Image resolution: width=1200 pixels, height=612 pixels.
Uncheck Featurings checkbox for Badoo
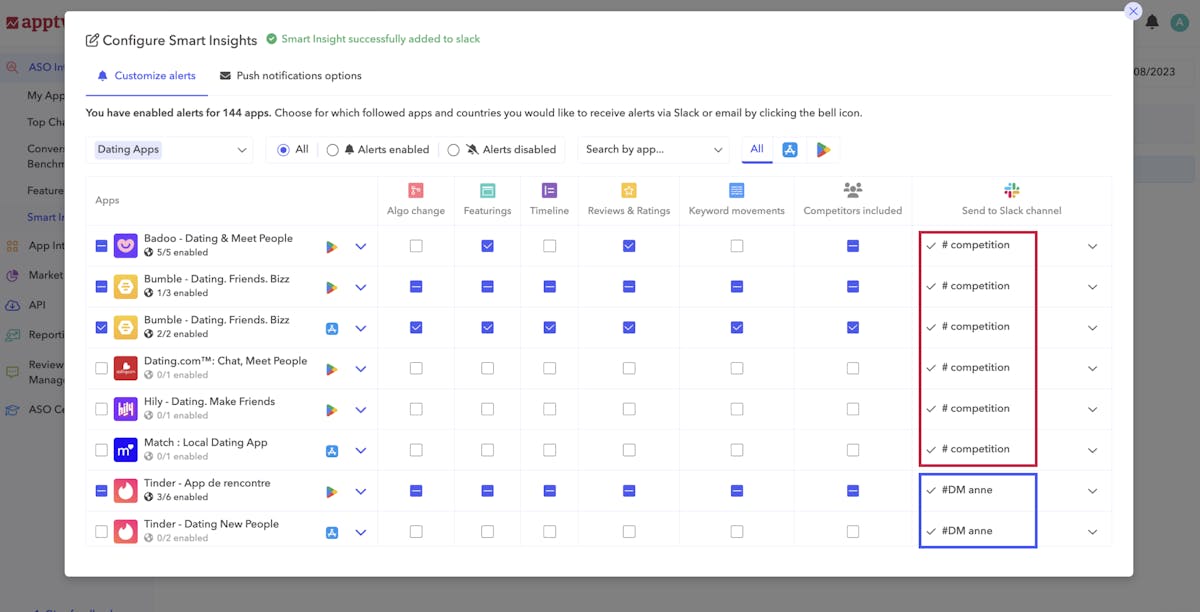click(487, 245)
